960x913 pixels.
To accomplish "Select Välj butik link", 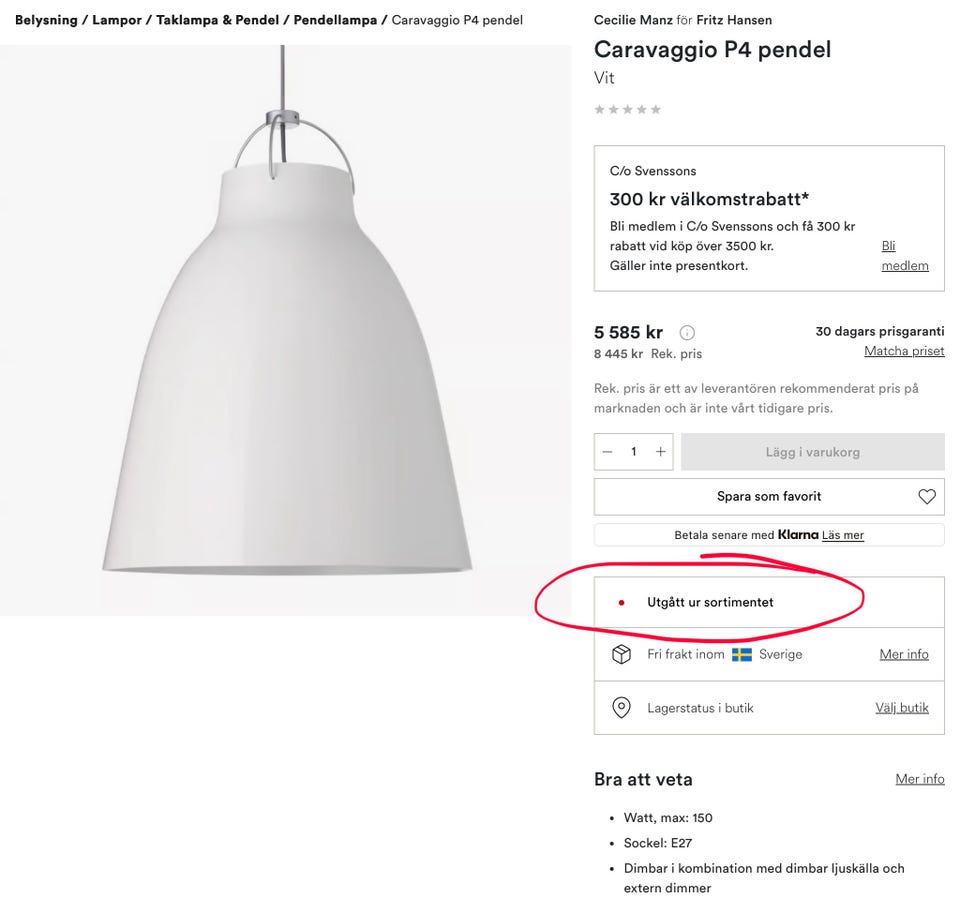I will 902,708.
